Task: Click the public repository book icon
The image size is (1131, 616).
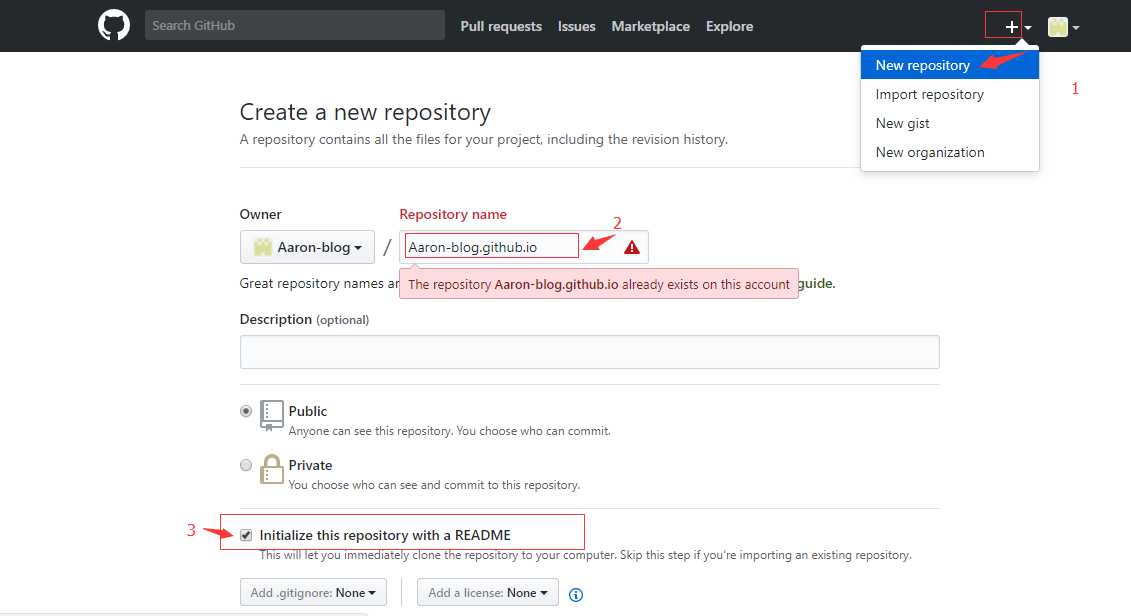Action: point(271,415)
